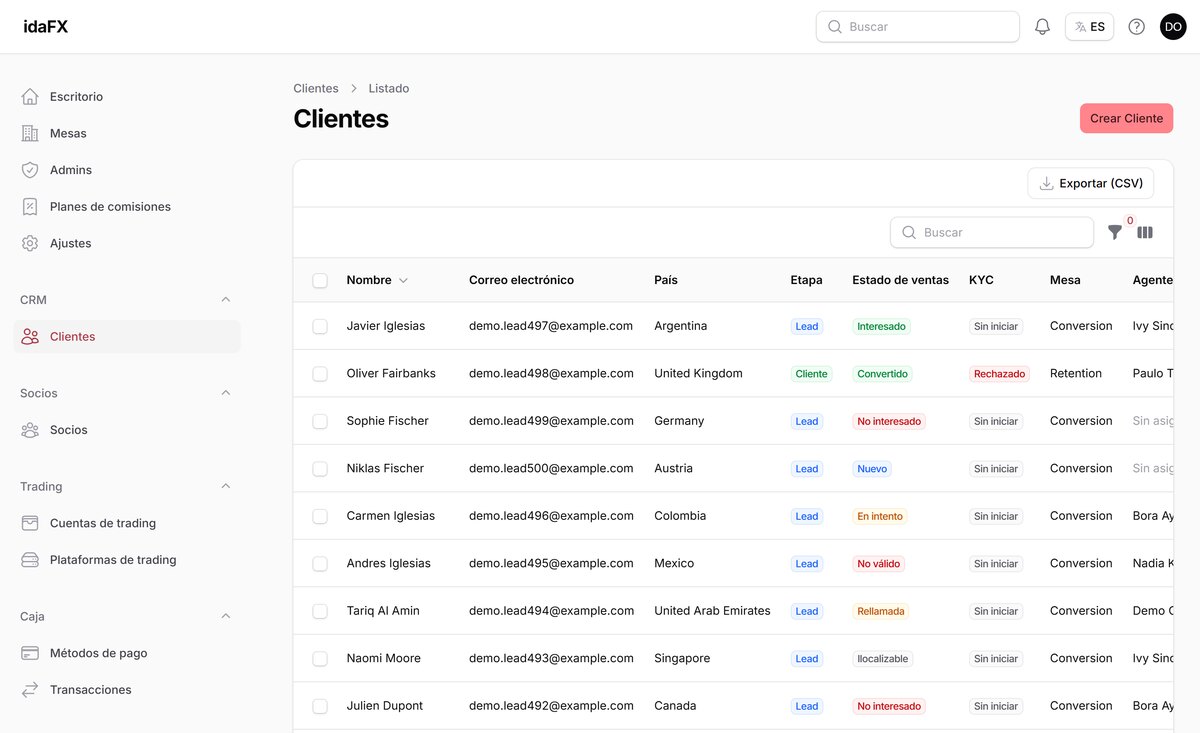Focus the table Buscar search field

pos(992,232)
